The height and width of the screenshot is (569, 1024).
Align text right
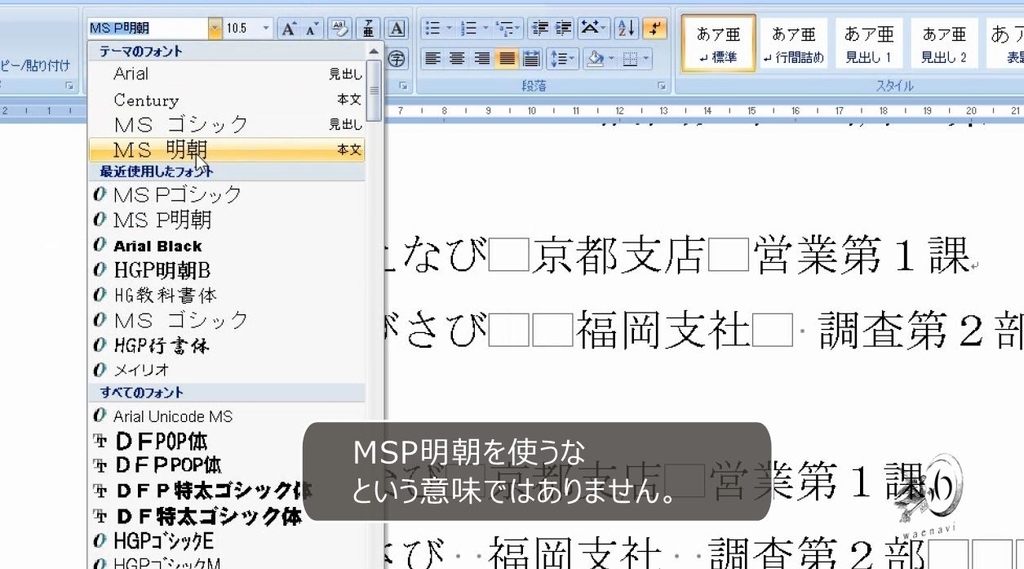coord(482,59)
